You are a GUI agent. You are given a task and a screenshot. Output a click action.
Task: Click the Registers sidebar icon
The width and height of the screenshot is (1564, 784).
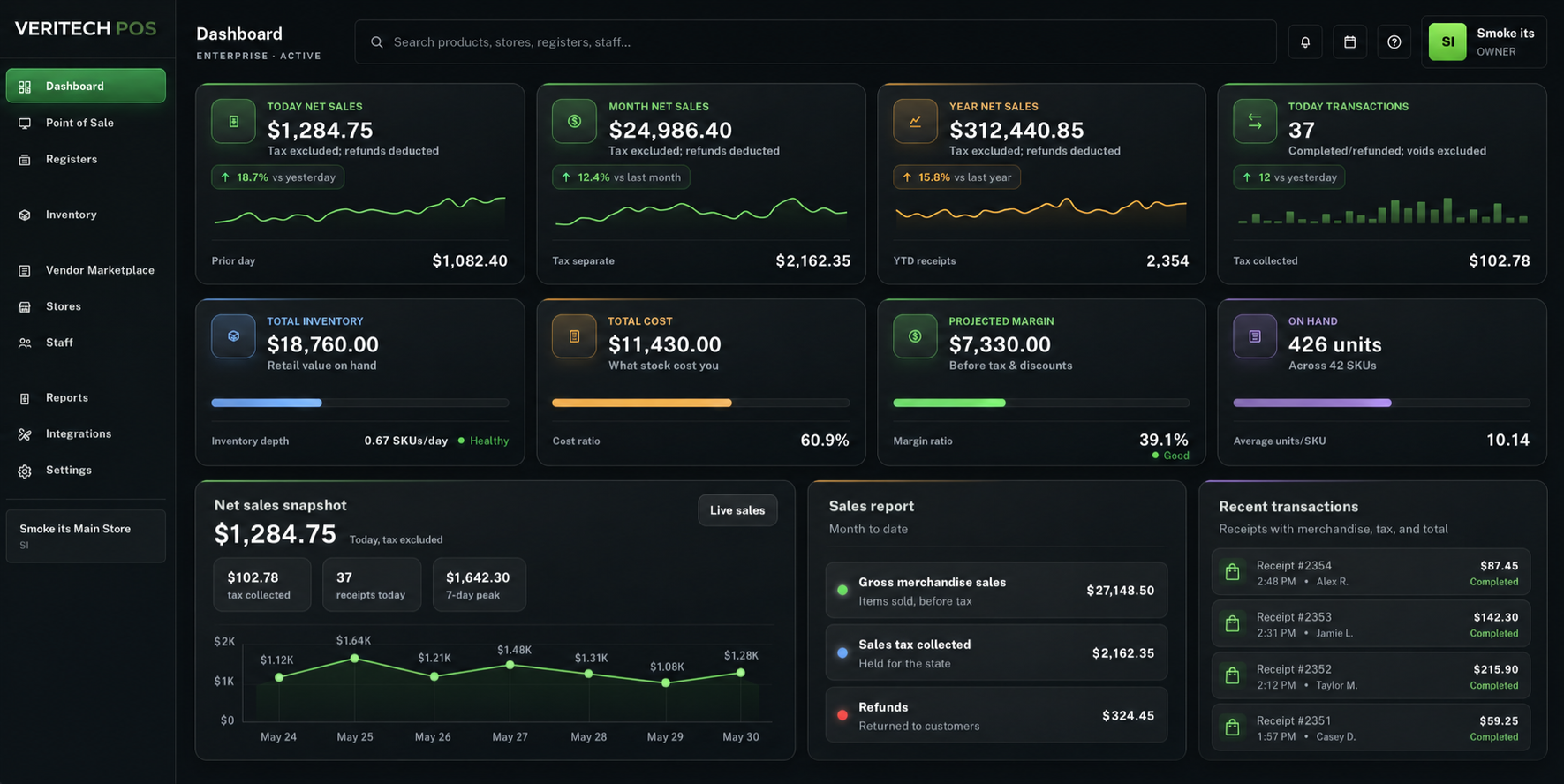[x=25, y=160]
